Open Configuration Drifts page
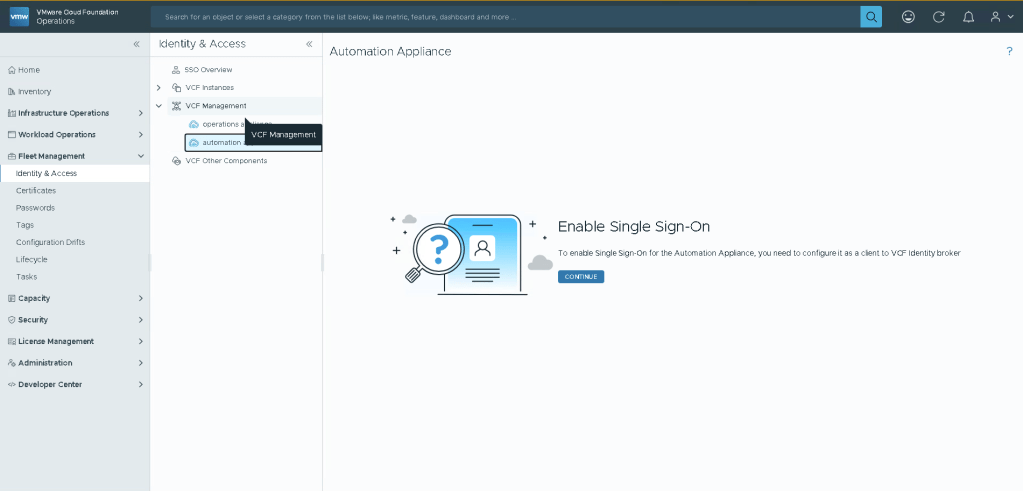1023x491 pixels. (x=50, y=242)
